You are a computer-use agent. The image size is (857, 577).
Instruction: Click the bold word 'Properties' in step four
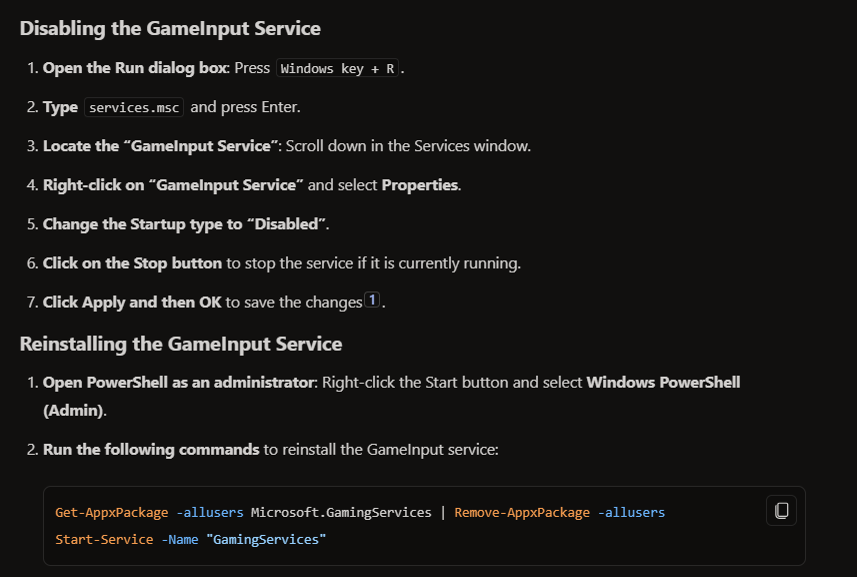[x=420, y=185]
